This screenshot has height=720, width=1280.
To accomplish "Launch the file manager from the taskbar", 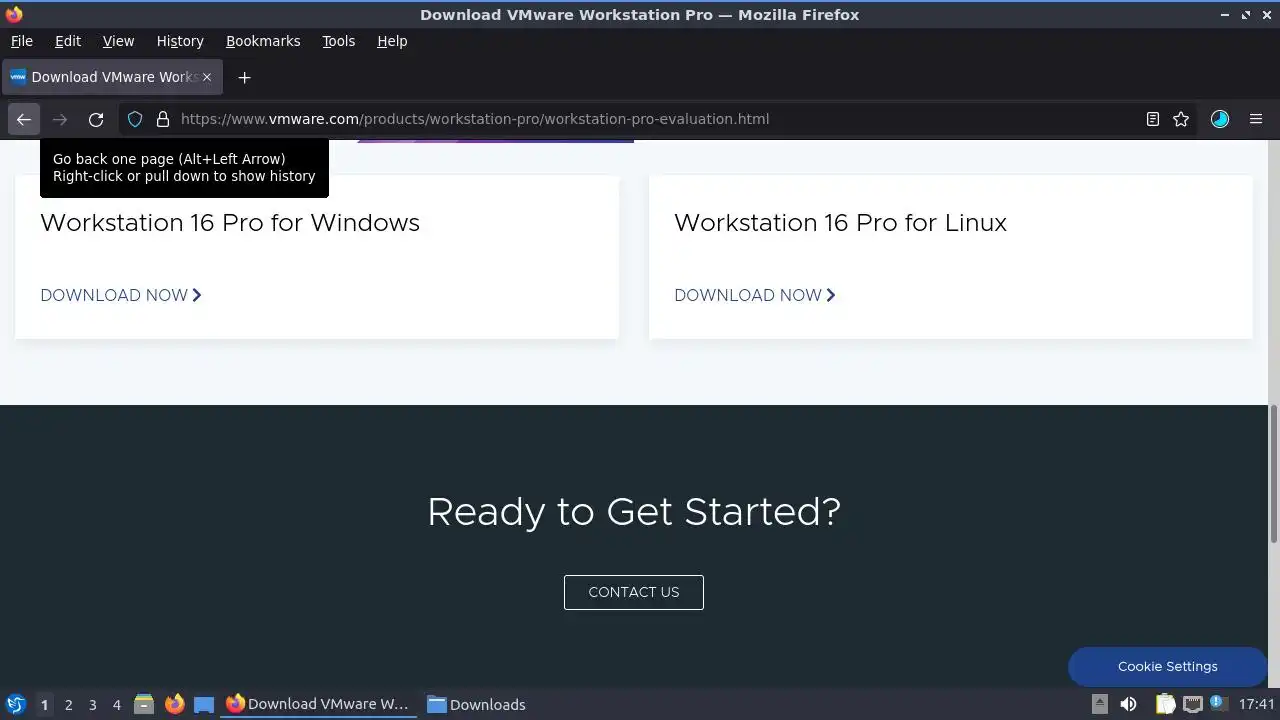I will tap(144, 705).
